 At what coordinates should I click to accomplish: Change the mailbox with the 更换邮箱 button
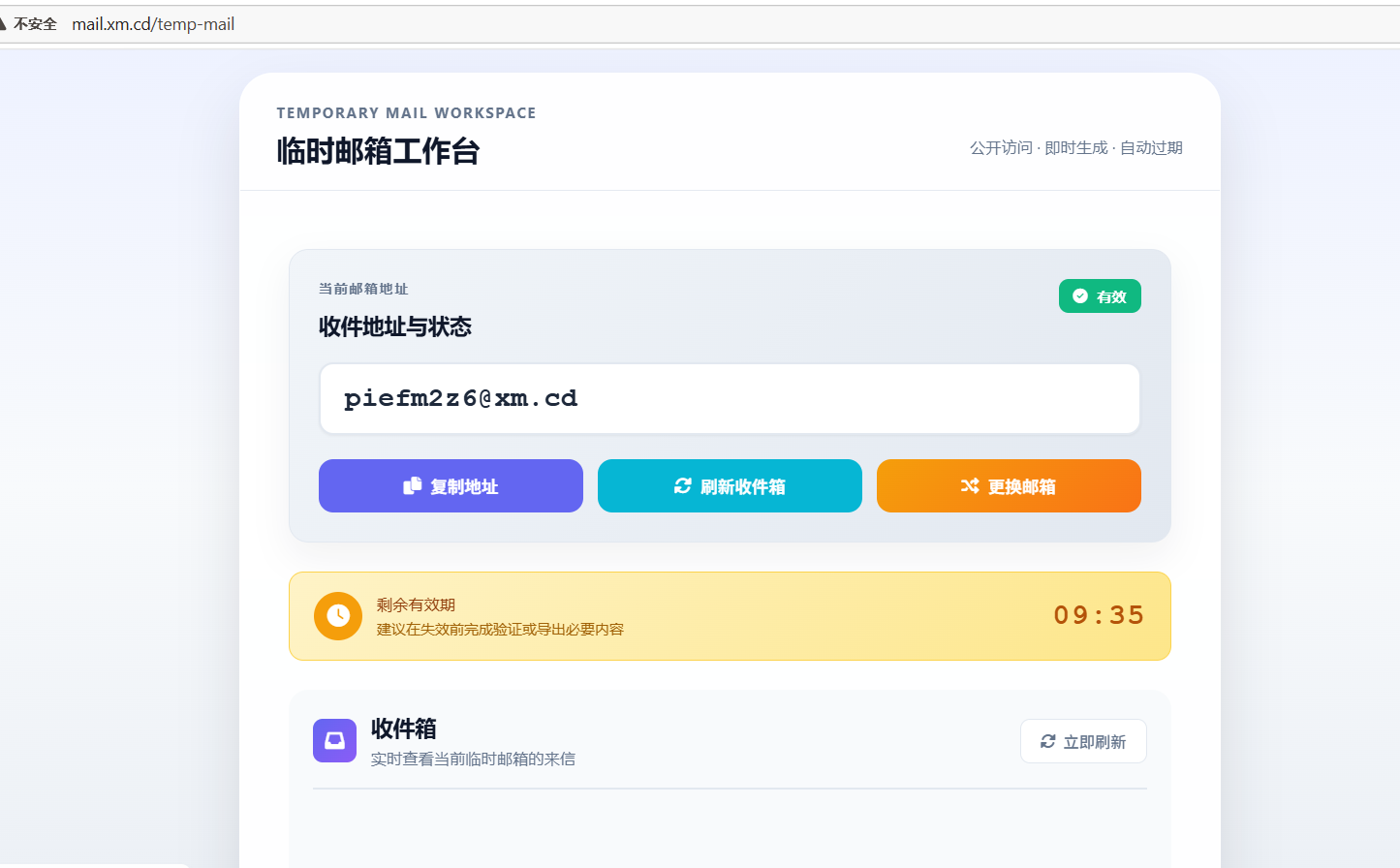1009,485
